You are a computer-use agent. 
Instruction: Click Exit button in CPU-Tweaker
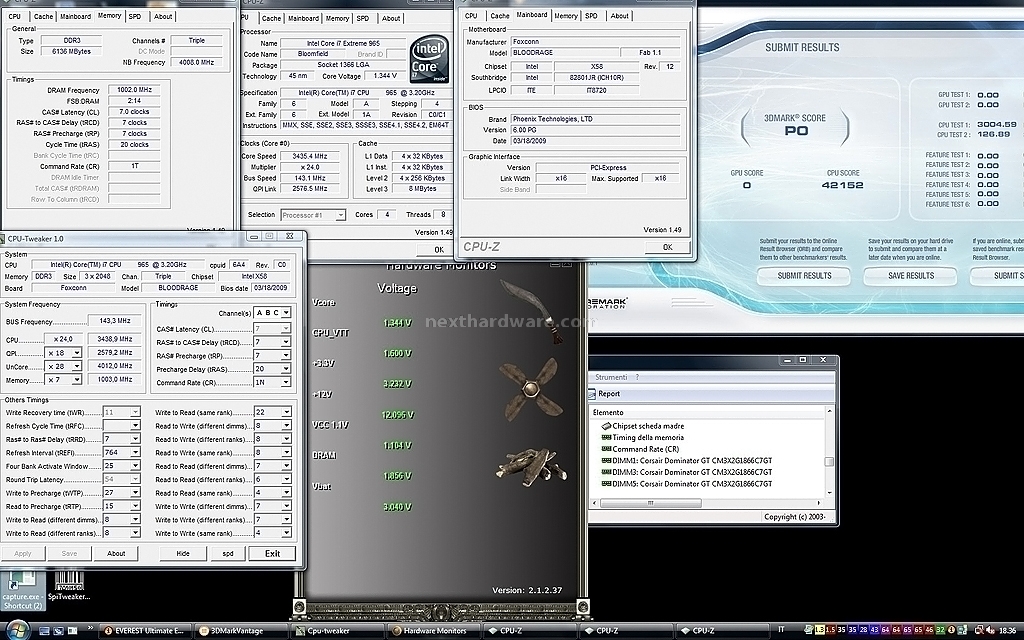272,553
